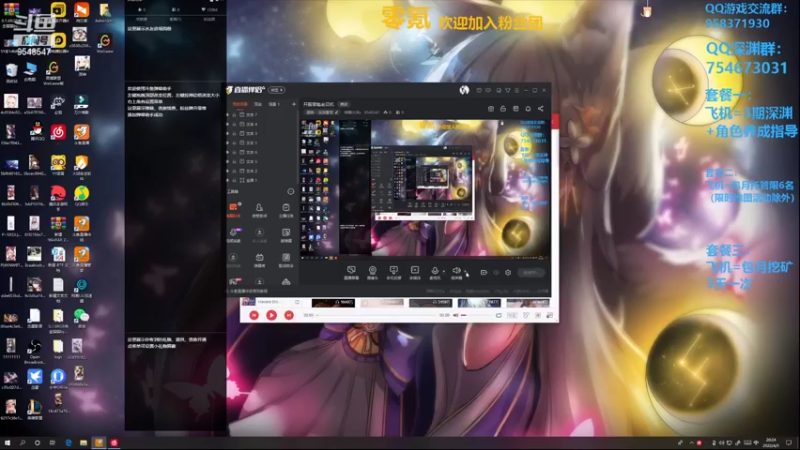Open the hamburger menu icon in the title bar
This screenshot has width=800, height=450.
(517, 90)
